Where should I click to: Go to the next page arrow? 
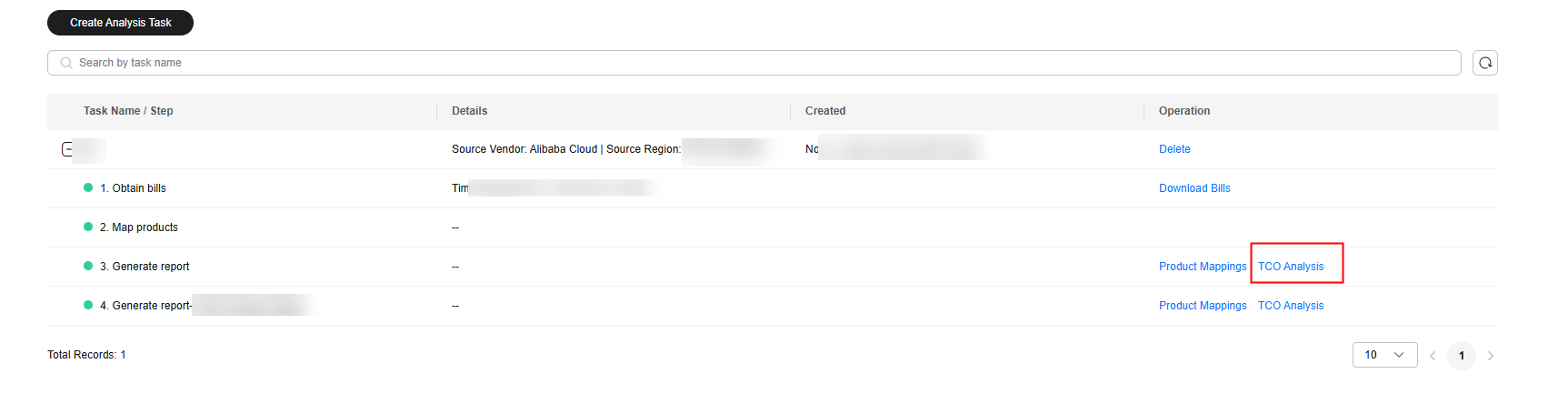tap(1491, 356)
